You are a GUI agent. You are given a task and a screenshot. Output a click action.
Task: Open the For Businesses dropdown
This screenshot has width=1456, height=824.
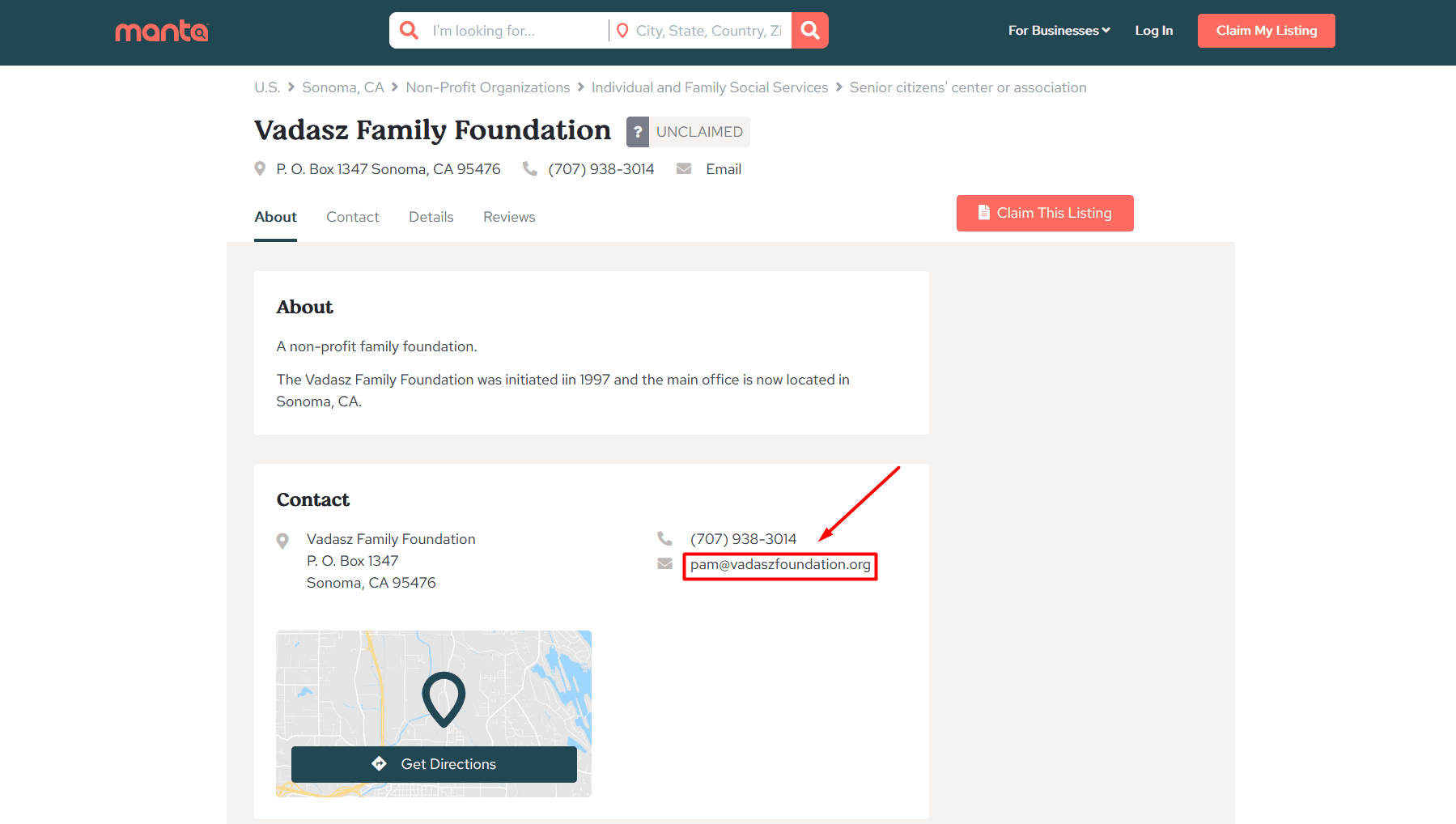click(1059, 31)
